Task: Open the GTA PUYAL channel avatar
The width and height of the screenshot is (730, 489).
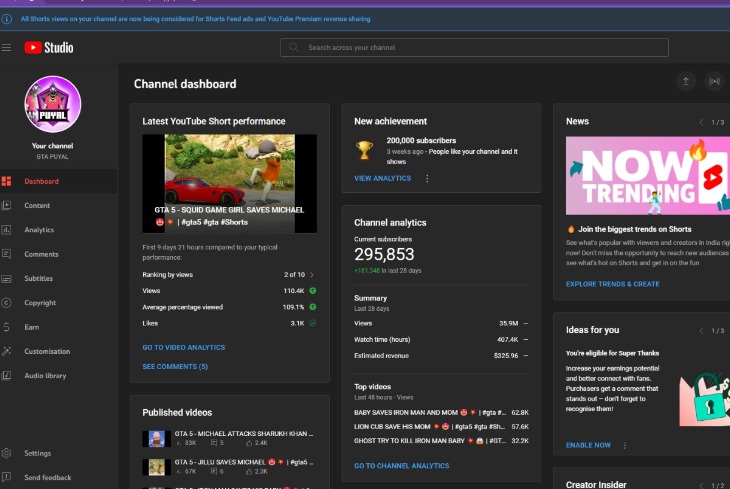Action: tap(53, 104)
